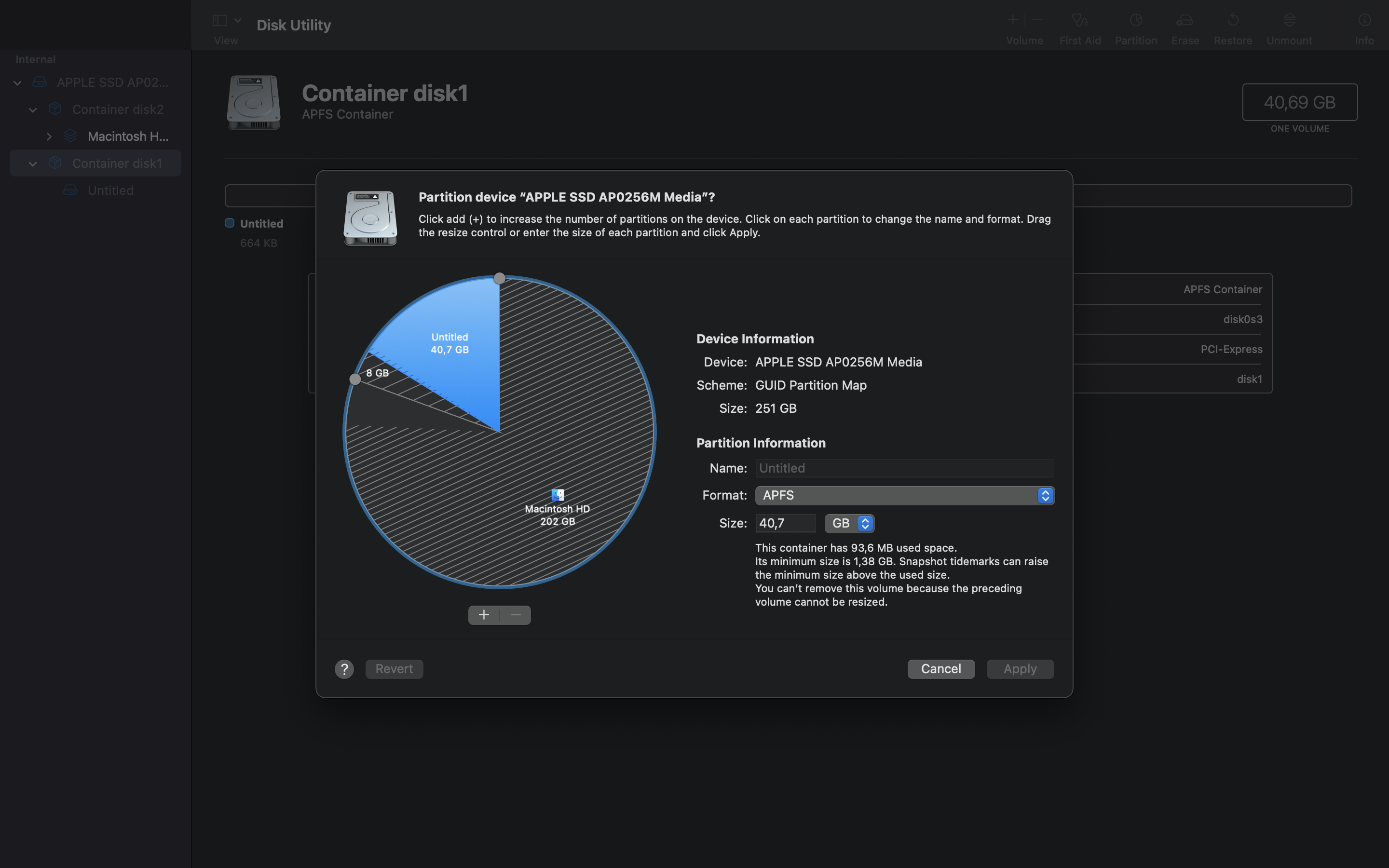Click the minus remove partition button

(516, 615)
